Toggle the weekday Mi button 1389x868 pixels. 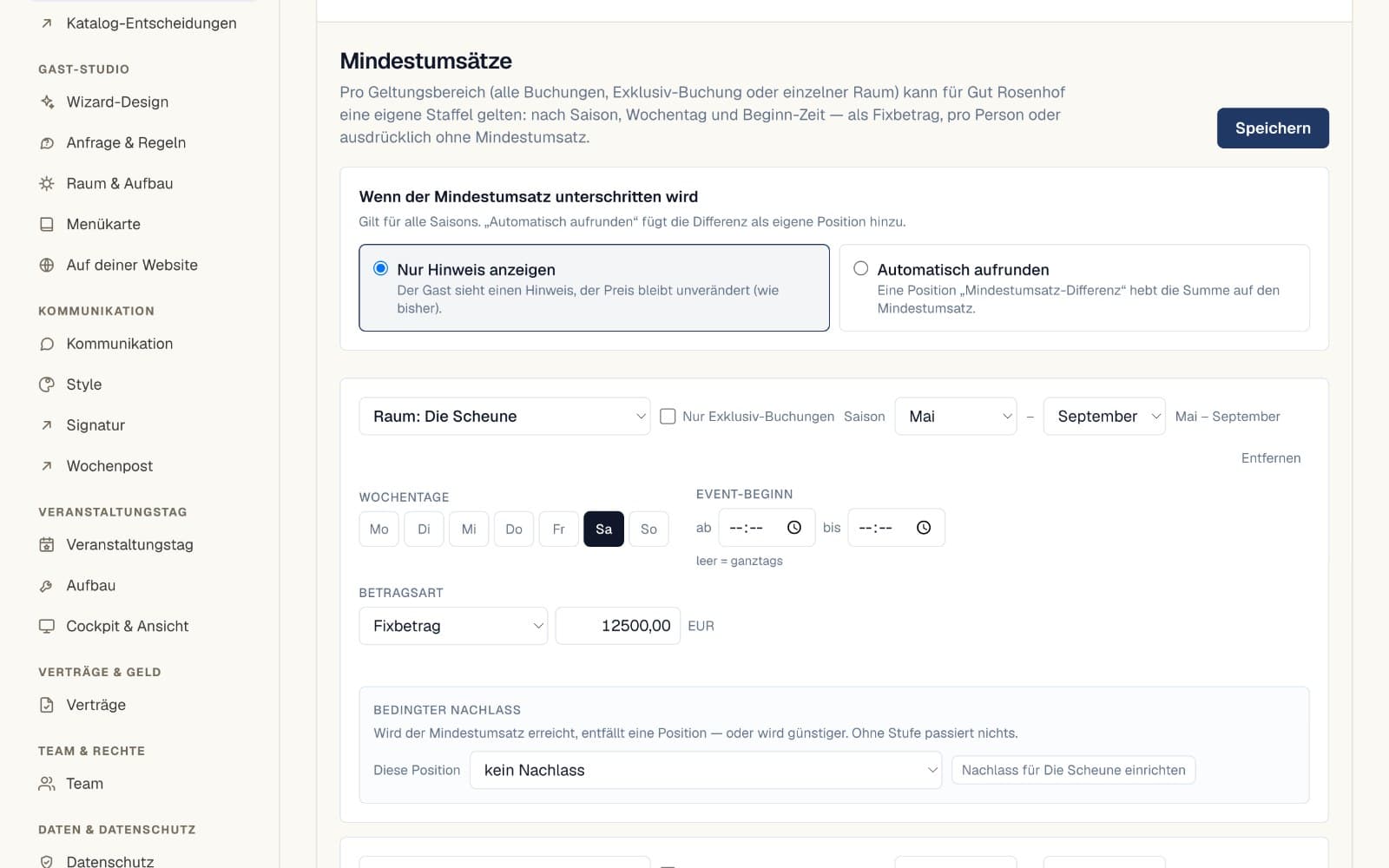(x=469, y=529)
